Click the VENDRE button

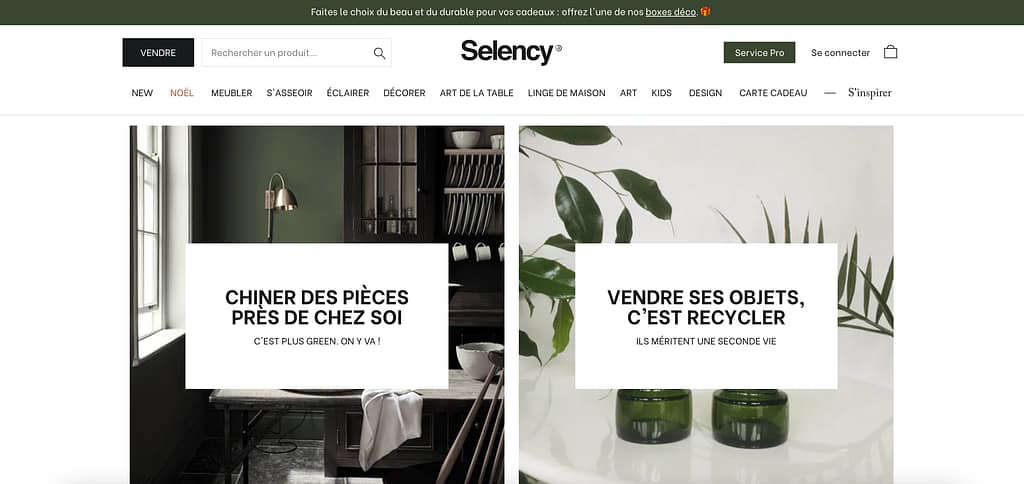click(158, 52)
